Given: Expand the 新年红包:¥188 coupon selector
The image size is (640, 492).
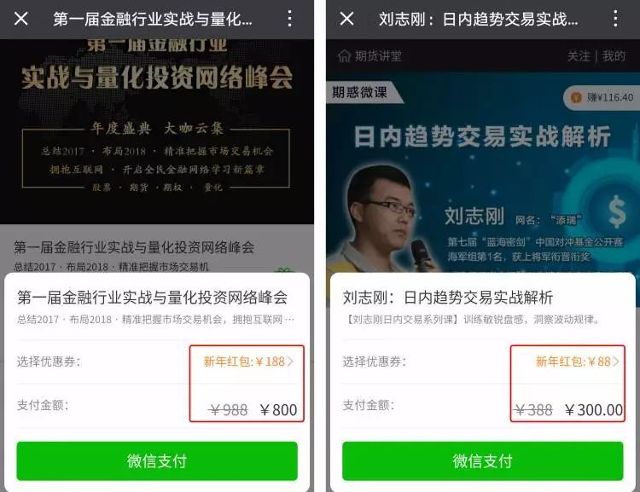Looking at the screenshot, I should pos(249,361).
